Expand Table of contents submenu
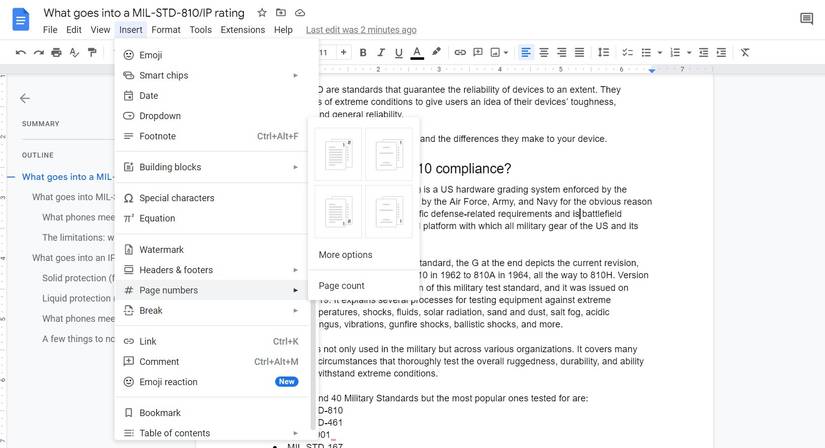The height and width of the screenshot is (448, 825). (x=211, y=433)
